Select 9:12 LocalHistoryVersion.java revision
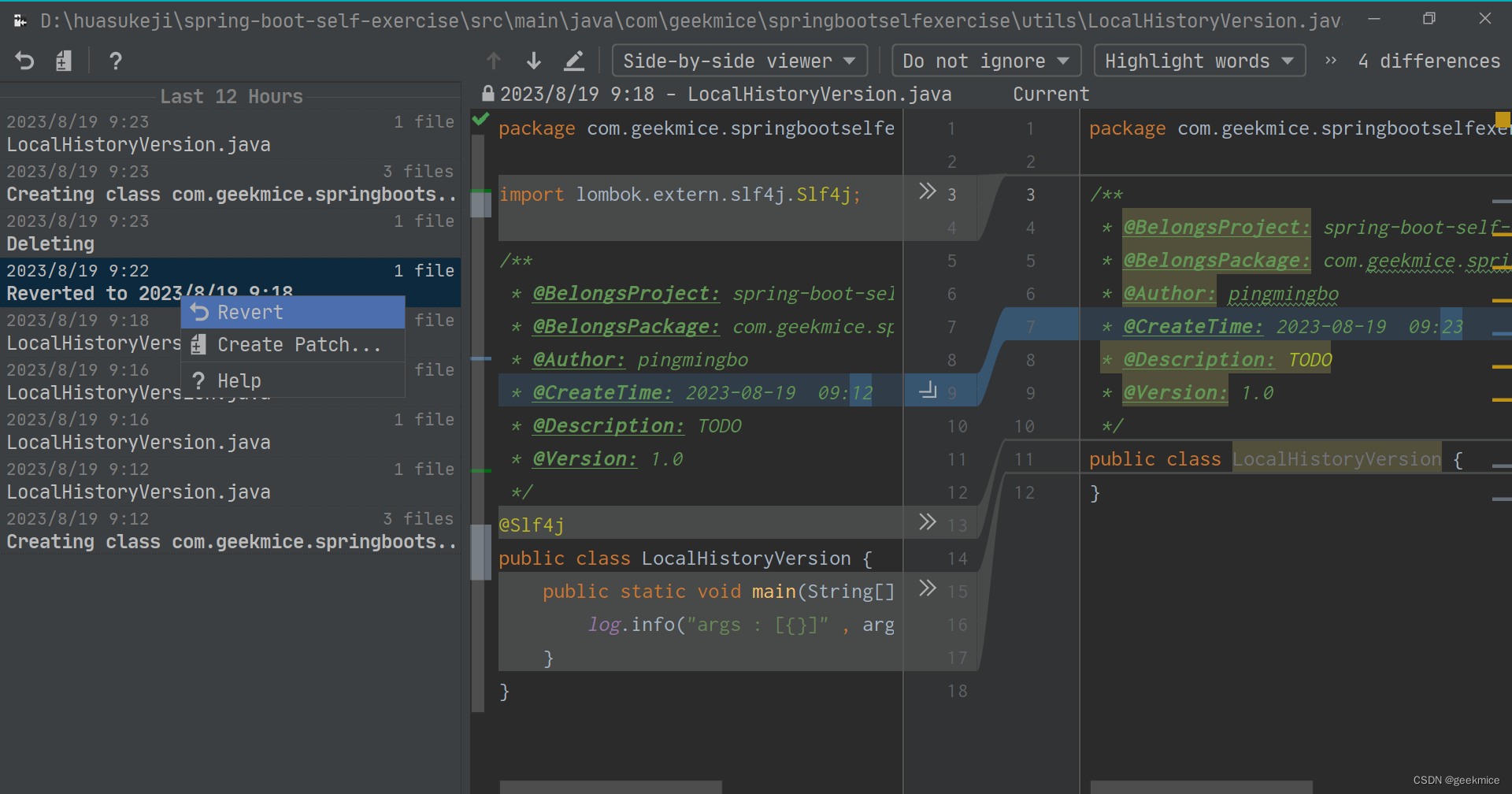This screenshot has height=794, width=1512. click(x=230, y=481)
